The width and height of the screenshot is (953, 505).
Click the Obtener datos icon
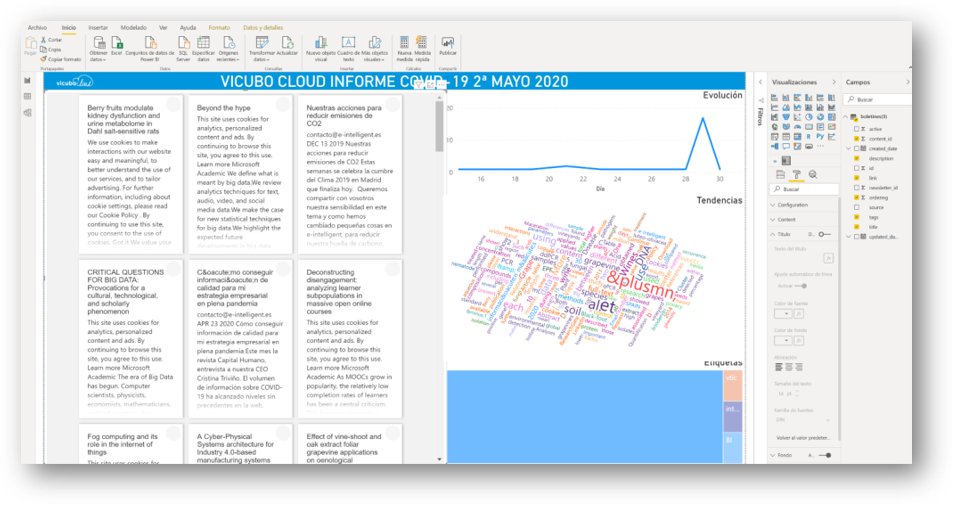[98, 43]
